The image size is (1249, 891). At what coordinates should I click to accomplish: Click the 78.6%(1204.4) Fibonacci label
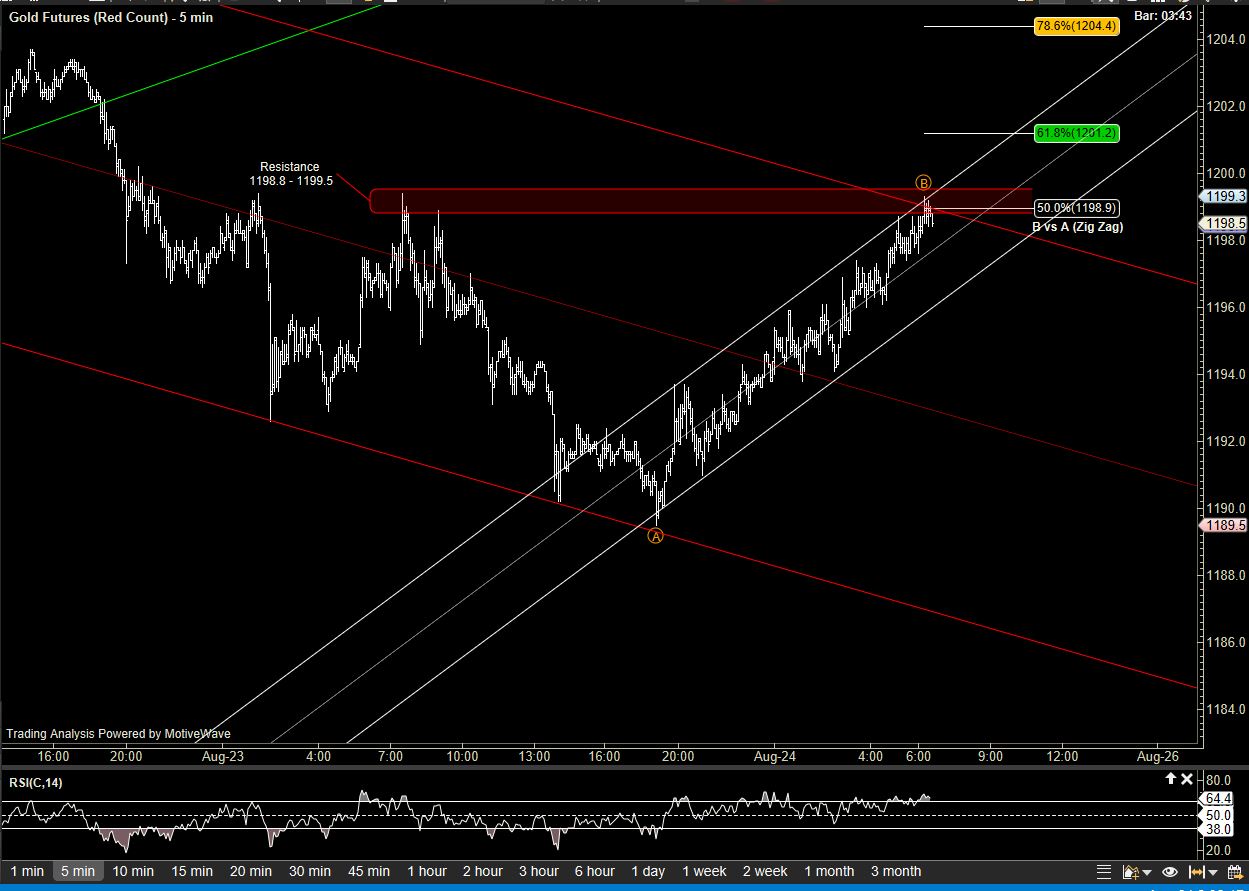(x=1076, y=26)
